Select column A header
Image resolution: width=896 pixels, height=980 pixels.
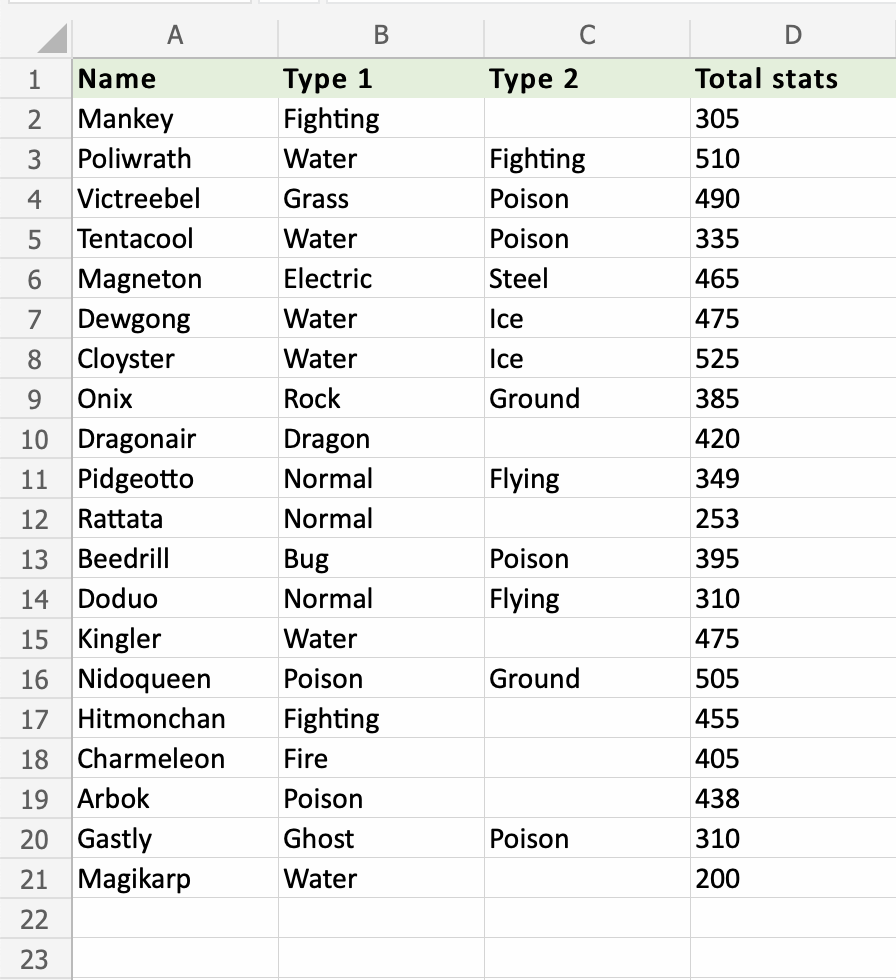pyautogui.click(x=175, y=36)
